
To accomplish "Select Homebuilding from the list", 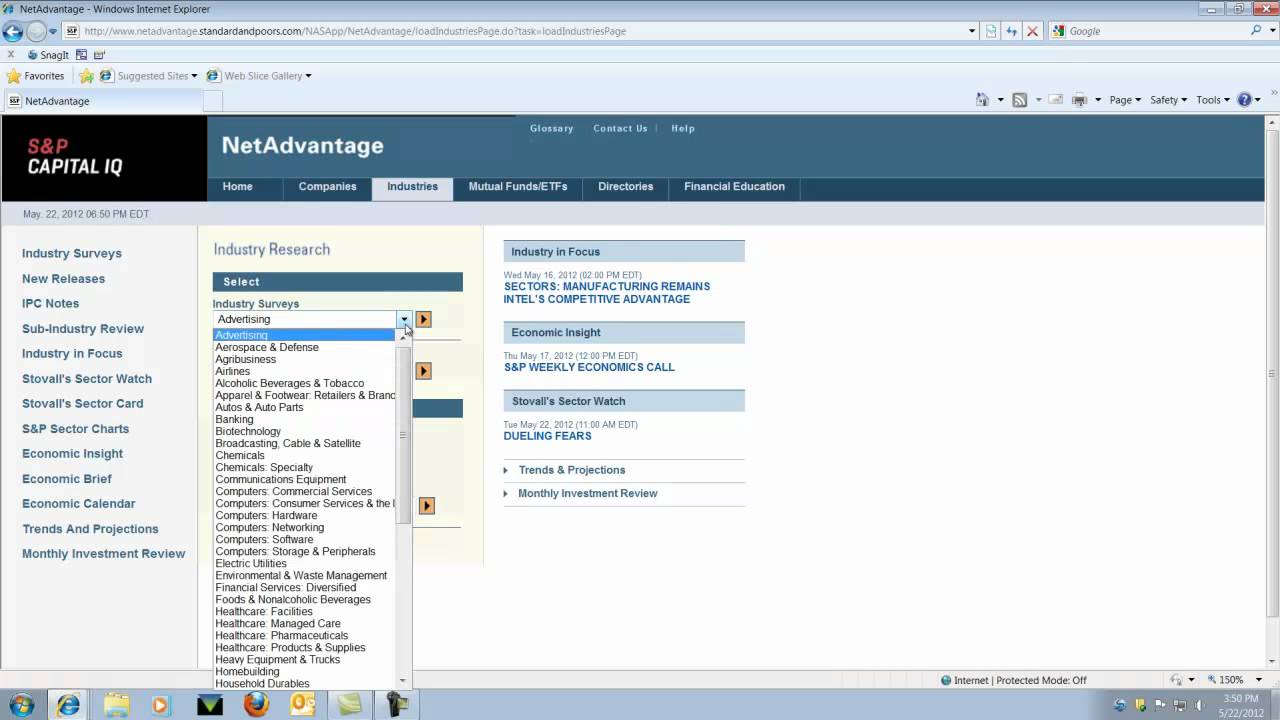I will pyautogui.click(x=247, y=671).
